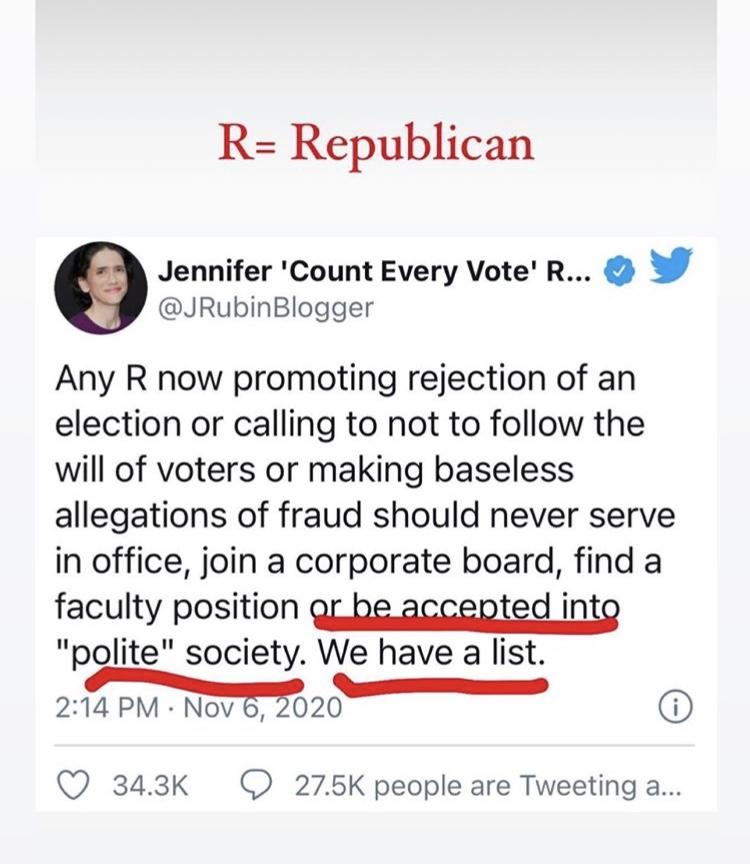Click the blue verified badge
This screenshot has width=750, height=864.
[x=622, y=271]
